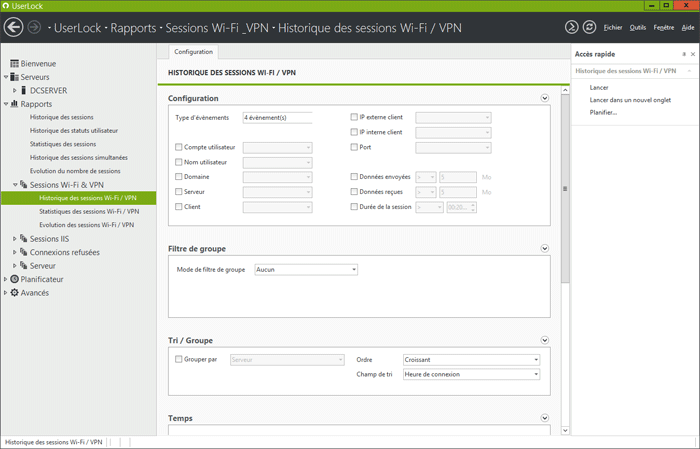Expand the Connexions refusées tree node
The width and height of the screenshot is (700, 449).
15,252
